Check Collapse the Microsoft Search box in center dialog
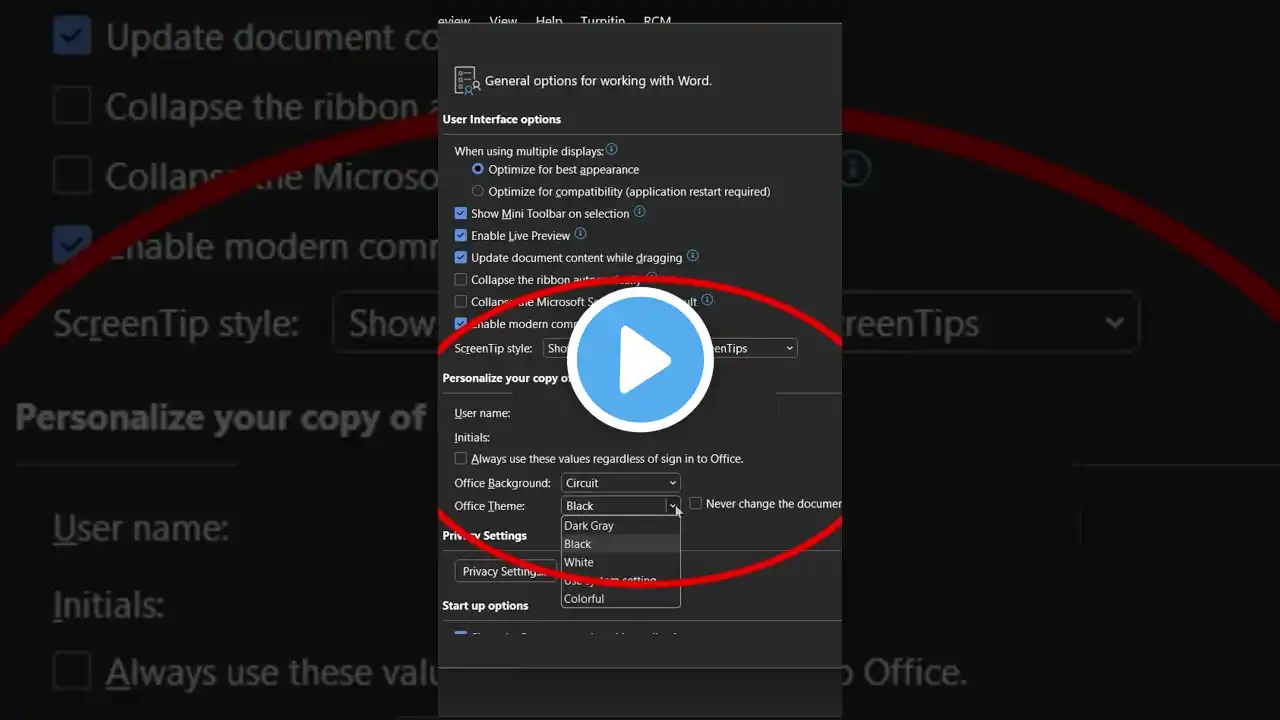This screenshot has height=720, width=1280. point(461,301)
